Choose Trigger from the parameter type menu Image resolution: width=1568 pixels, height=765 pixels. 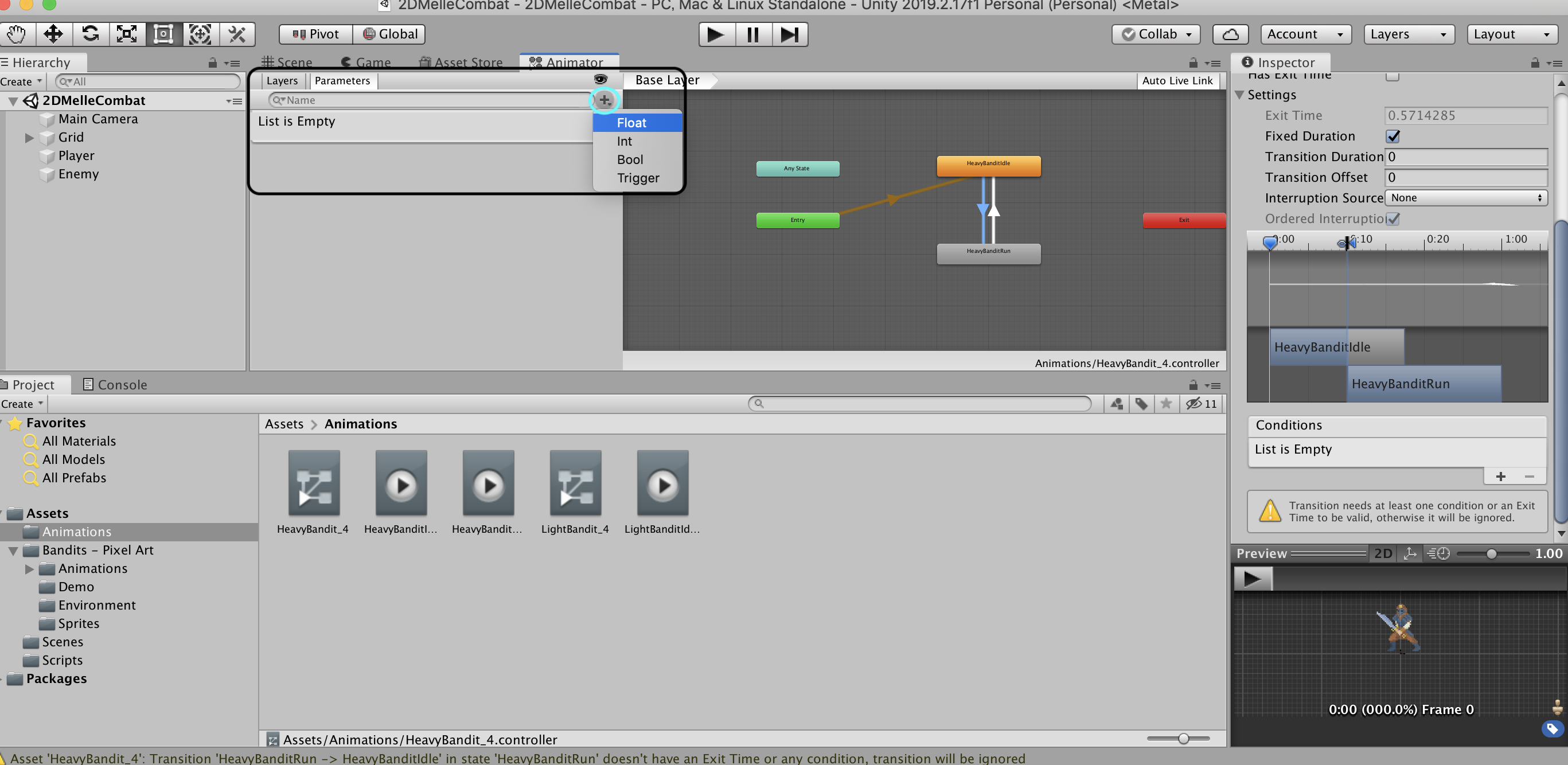click(638, 178)
